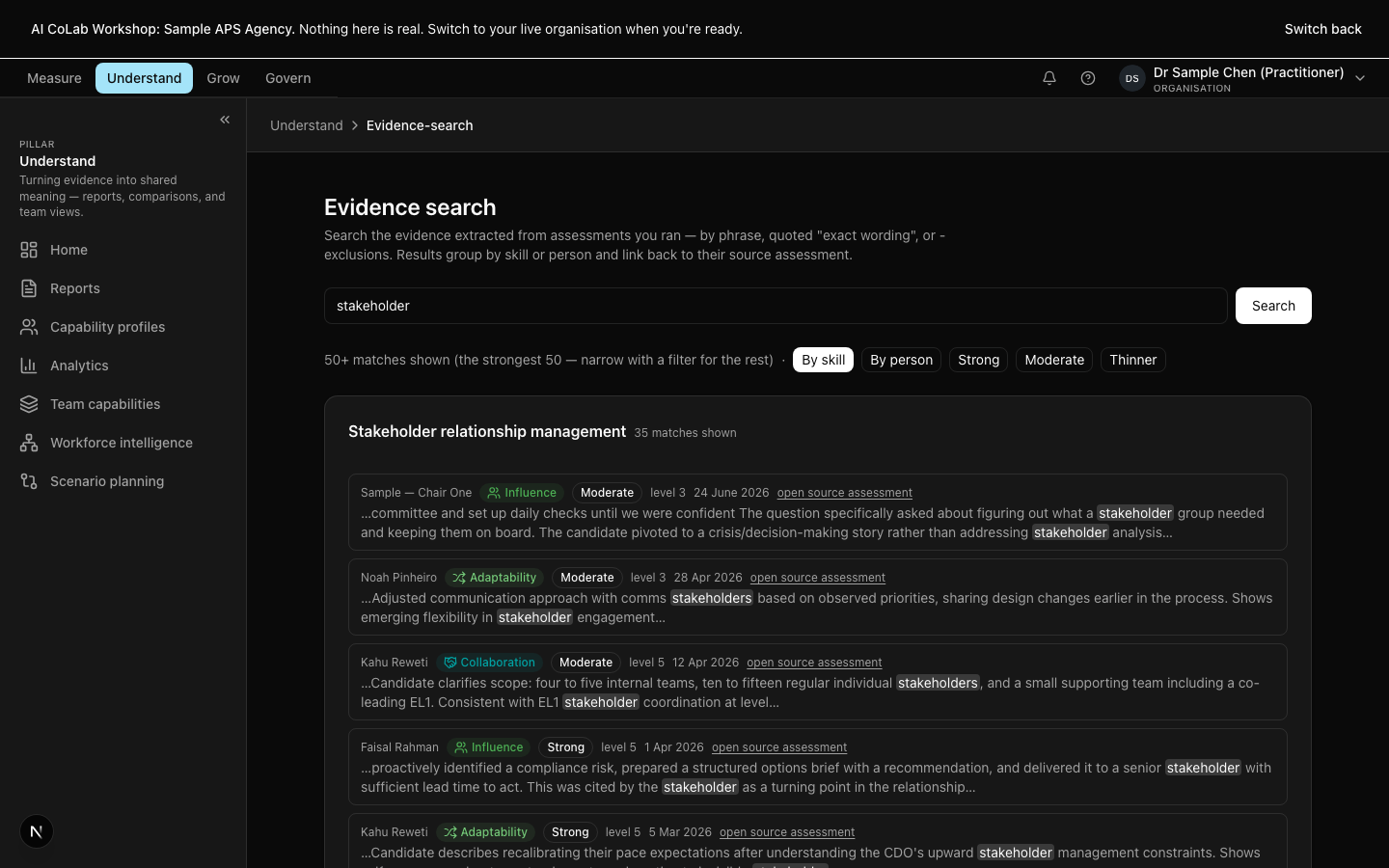Toggle the By person grouping
The width and height of the screenshot is (1389, 868).
(x=901, y=360)
